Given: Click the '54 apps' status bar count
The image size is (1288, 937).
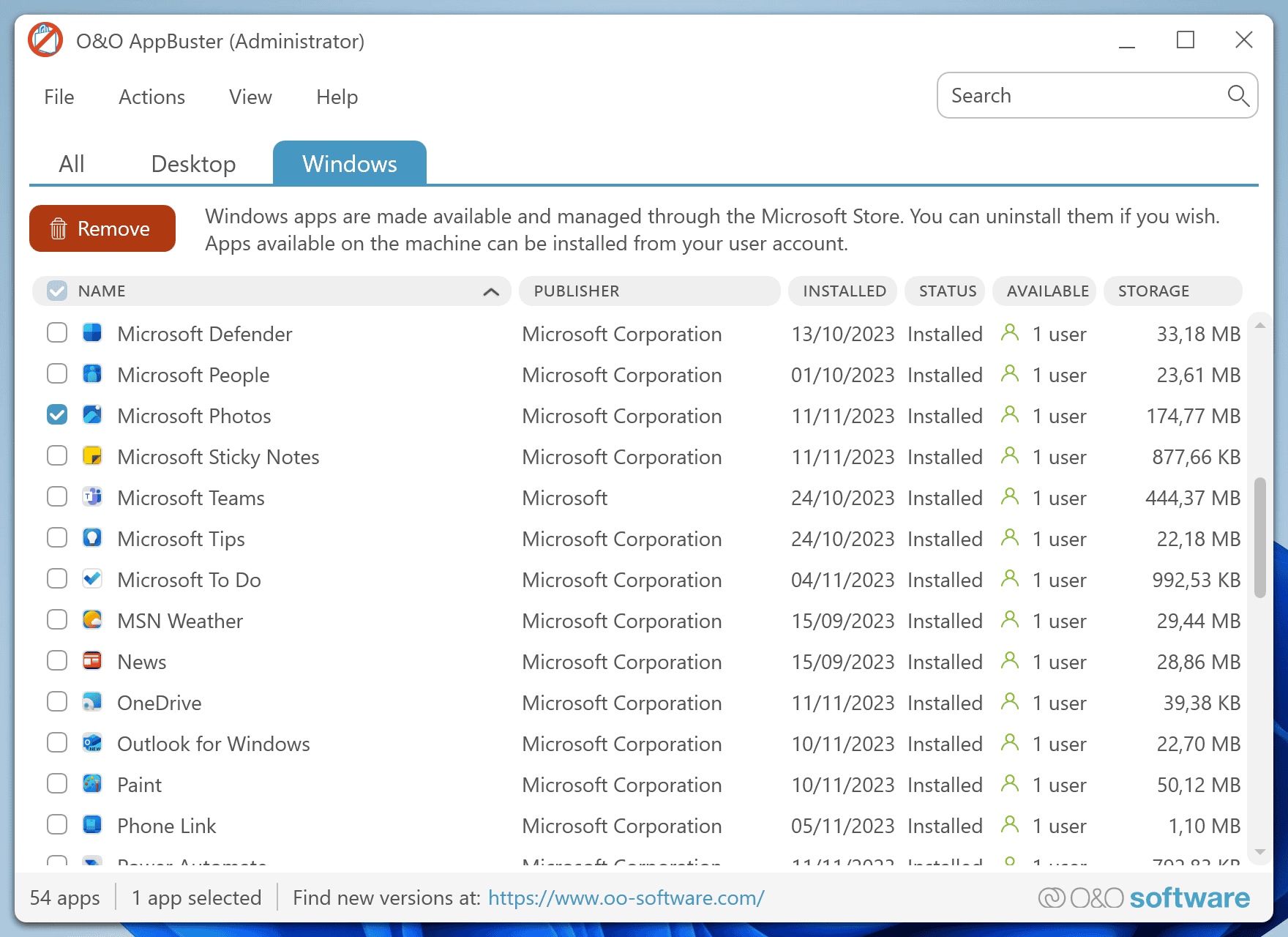Looking at the screenshot, I should (64, 897).
